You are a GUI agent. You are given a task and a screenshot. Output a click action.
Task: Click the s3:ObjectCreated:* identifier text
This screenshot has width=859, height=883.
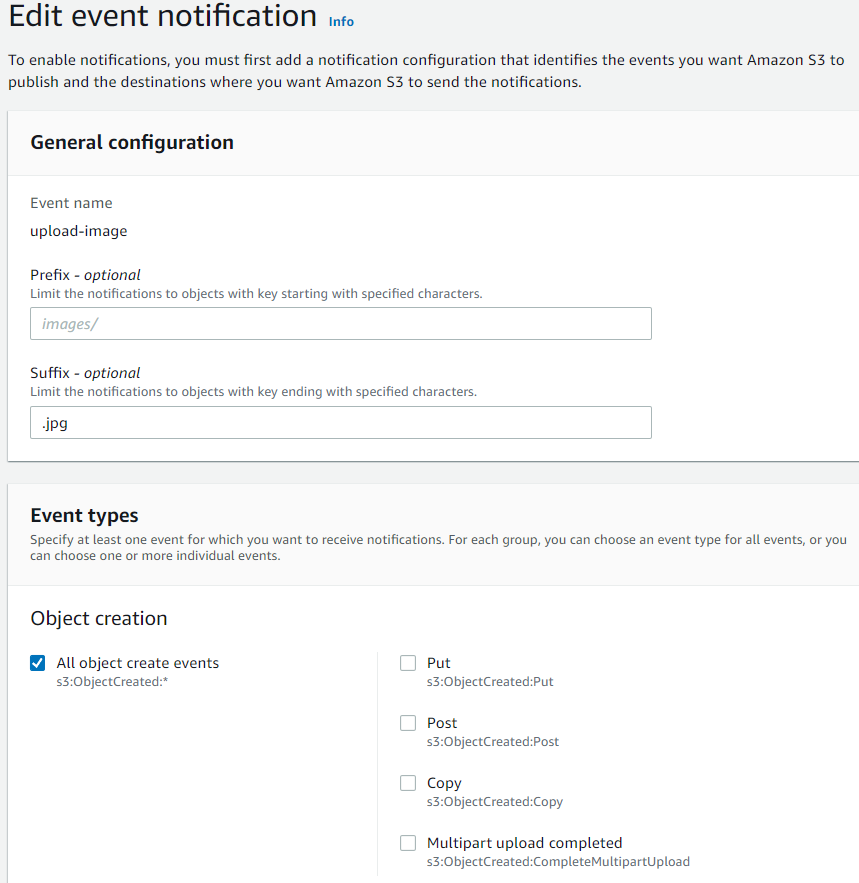[112, 681]
